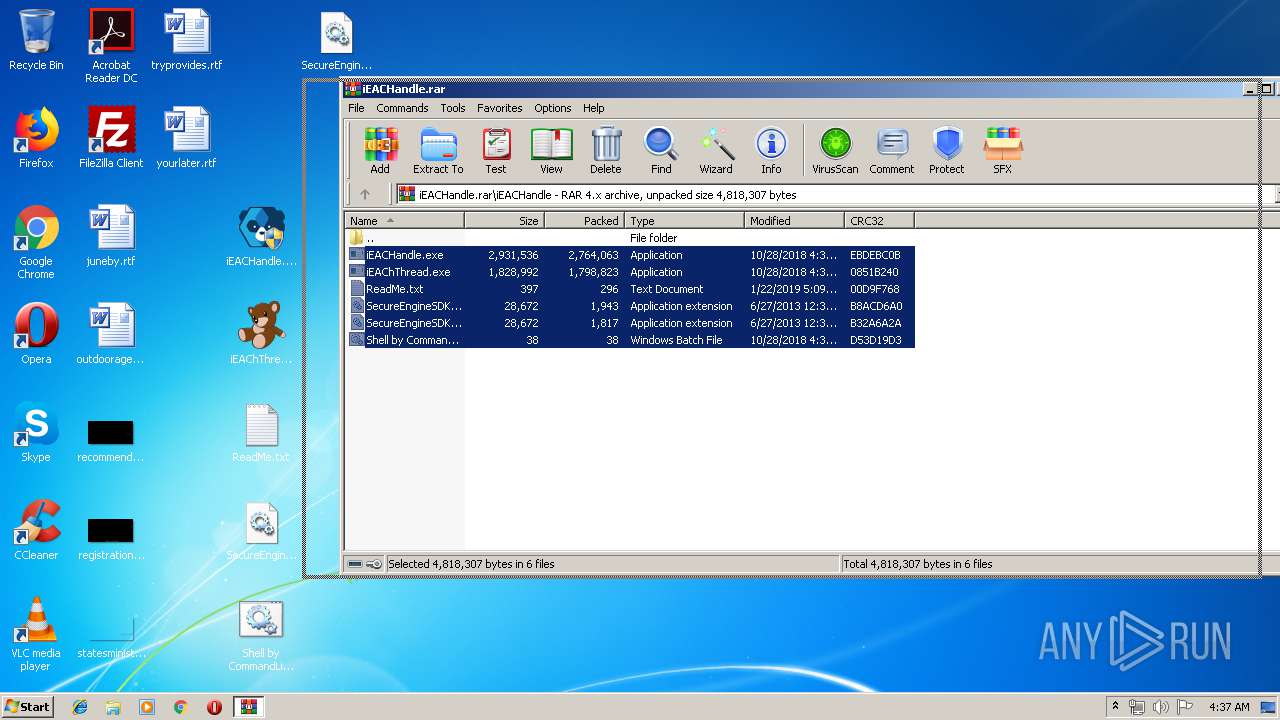Start VirusScan on the archive
The image size is (1280, 720).
tap(835, 151)
